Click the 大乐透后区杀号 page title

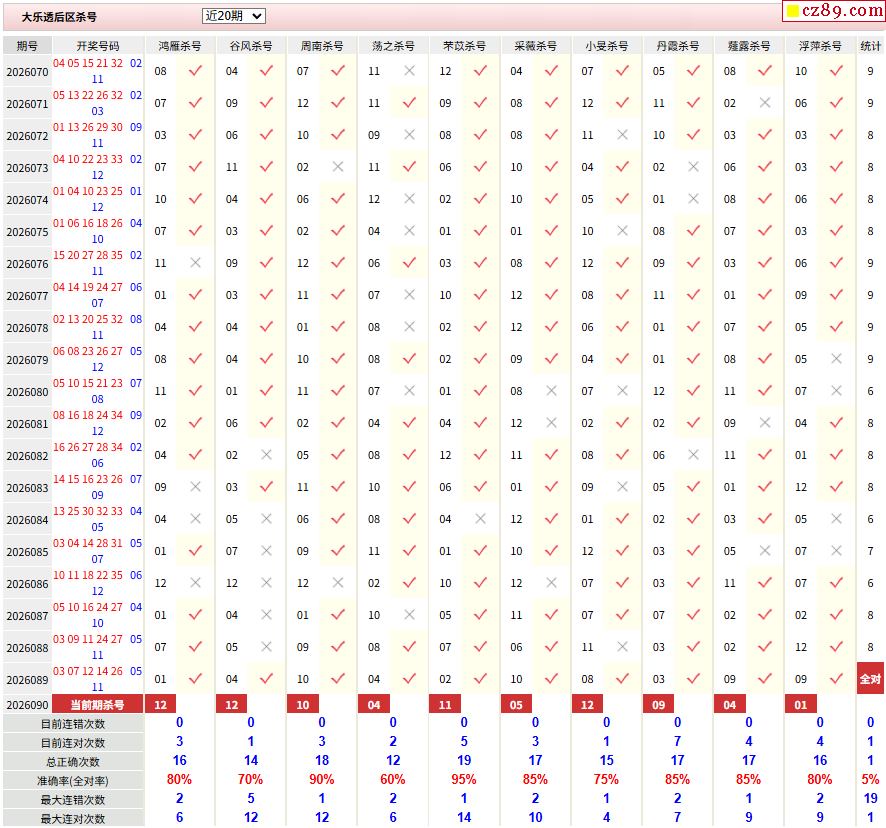pos(59,17)
